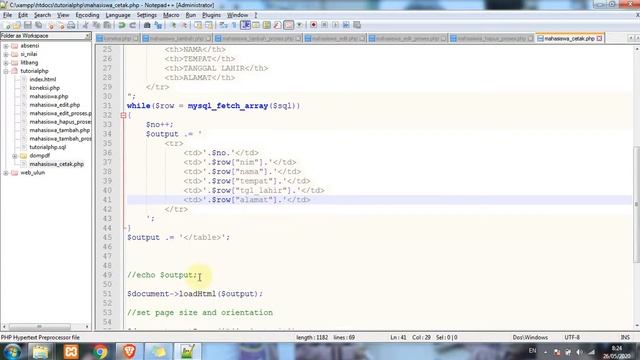Click the Print toolbar icon

pos(71,25)
